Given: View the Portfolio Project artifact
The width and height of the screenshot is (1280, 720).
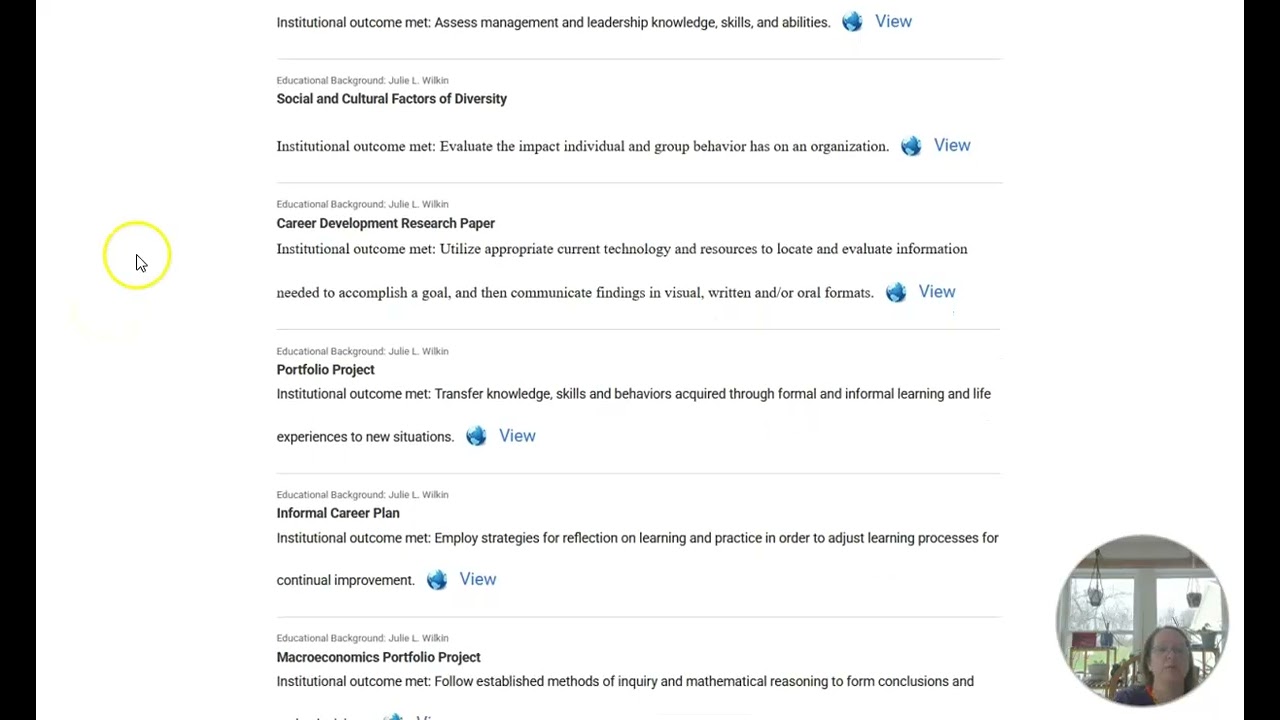Looking at the screenshot, I should point(517,435).
